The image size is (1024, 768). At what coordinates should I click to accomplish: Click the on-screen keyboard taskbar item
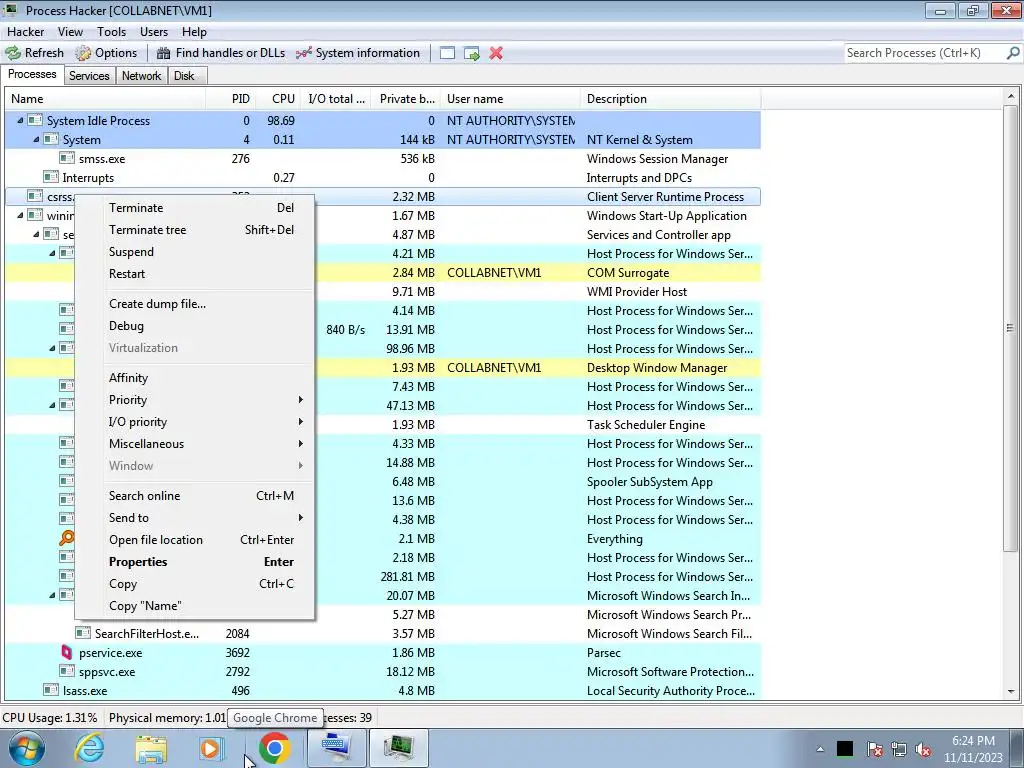click(x=336, y=748)
